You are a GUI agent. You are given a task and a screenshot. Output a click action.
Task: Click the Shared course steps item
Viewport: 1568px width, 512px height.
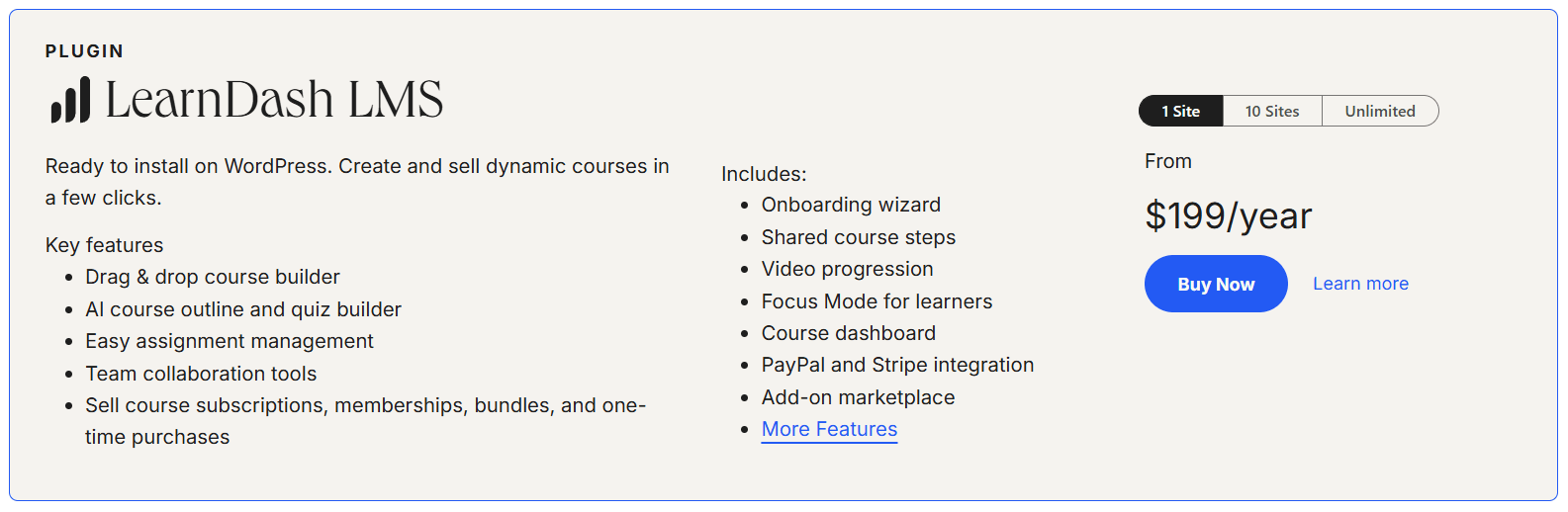858,237
